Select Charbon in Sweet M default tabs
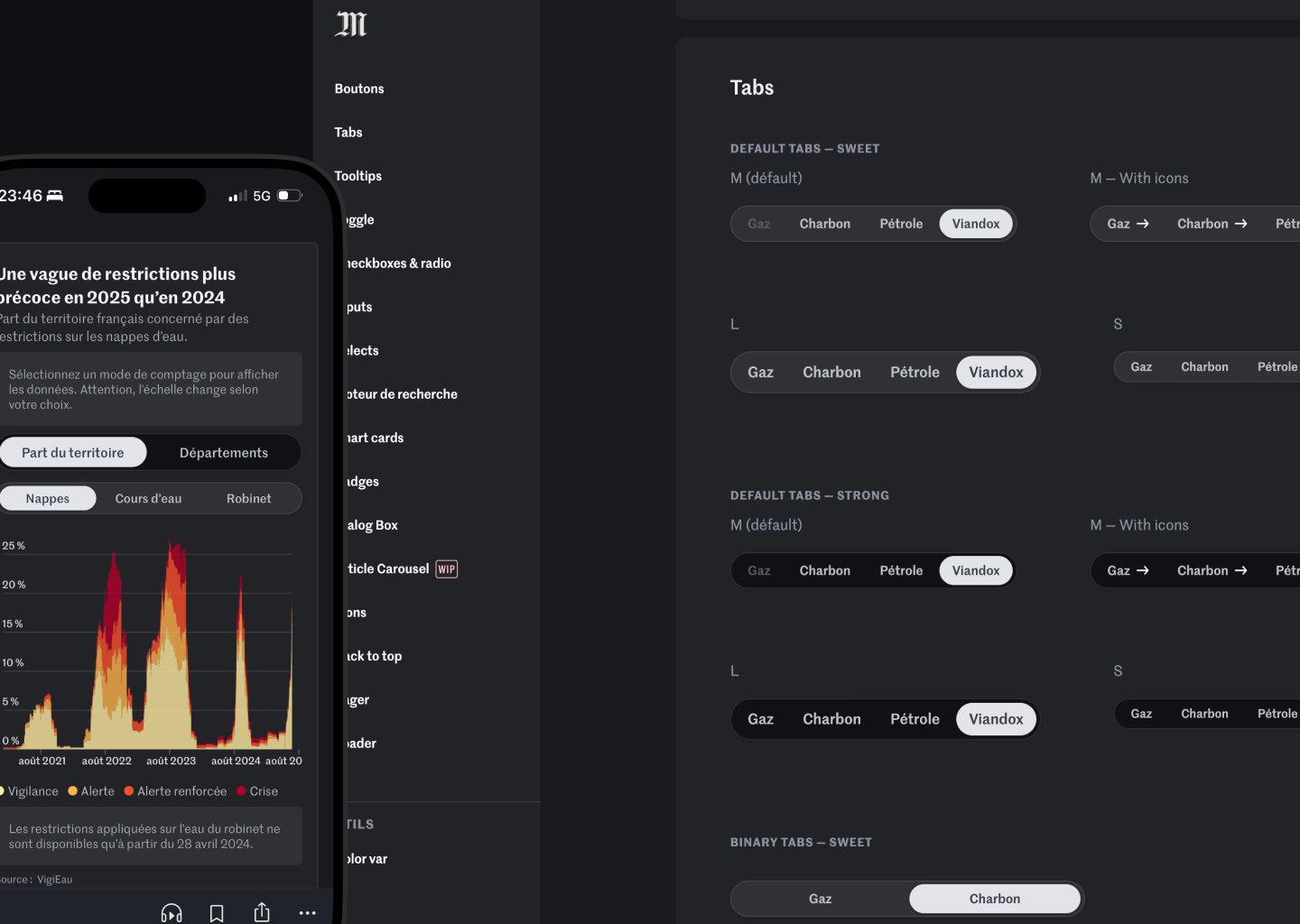 pyautogui.click(x=825, y=224)
